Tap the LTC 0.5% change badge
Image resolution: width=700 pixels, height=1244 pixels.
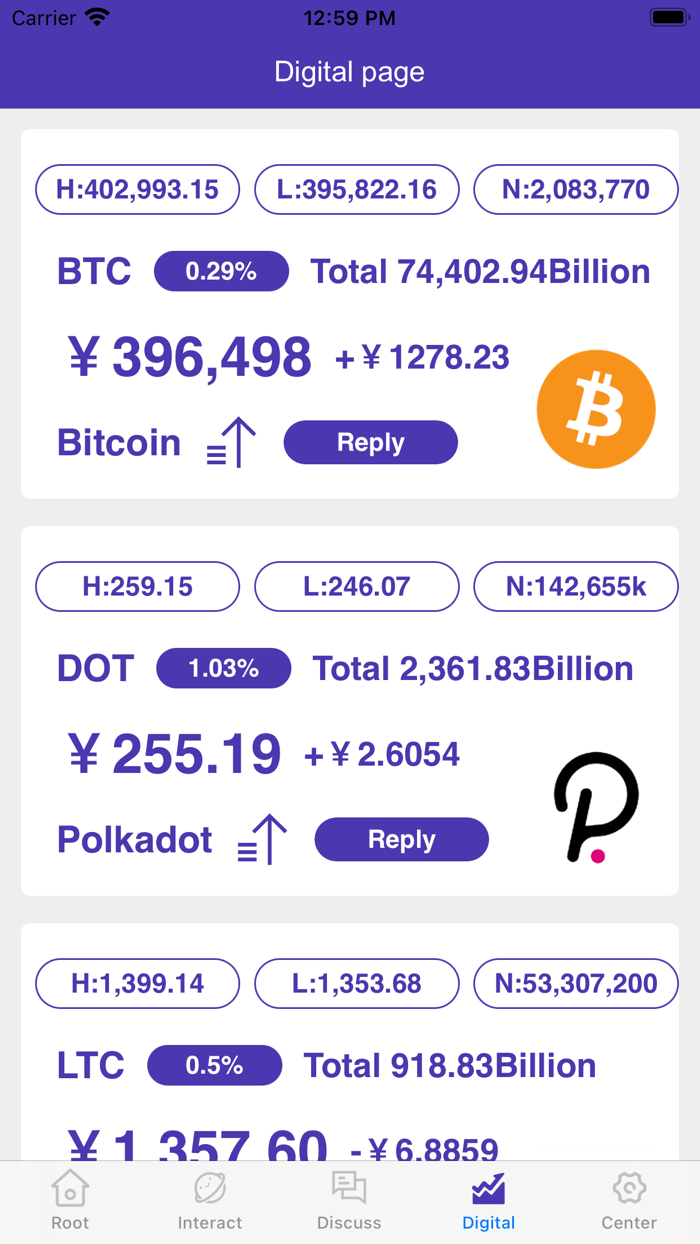click(x=214, y=1065)
